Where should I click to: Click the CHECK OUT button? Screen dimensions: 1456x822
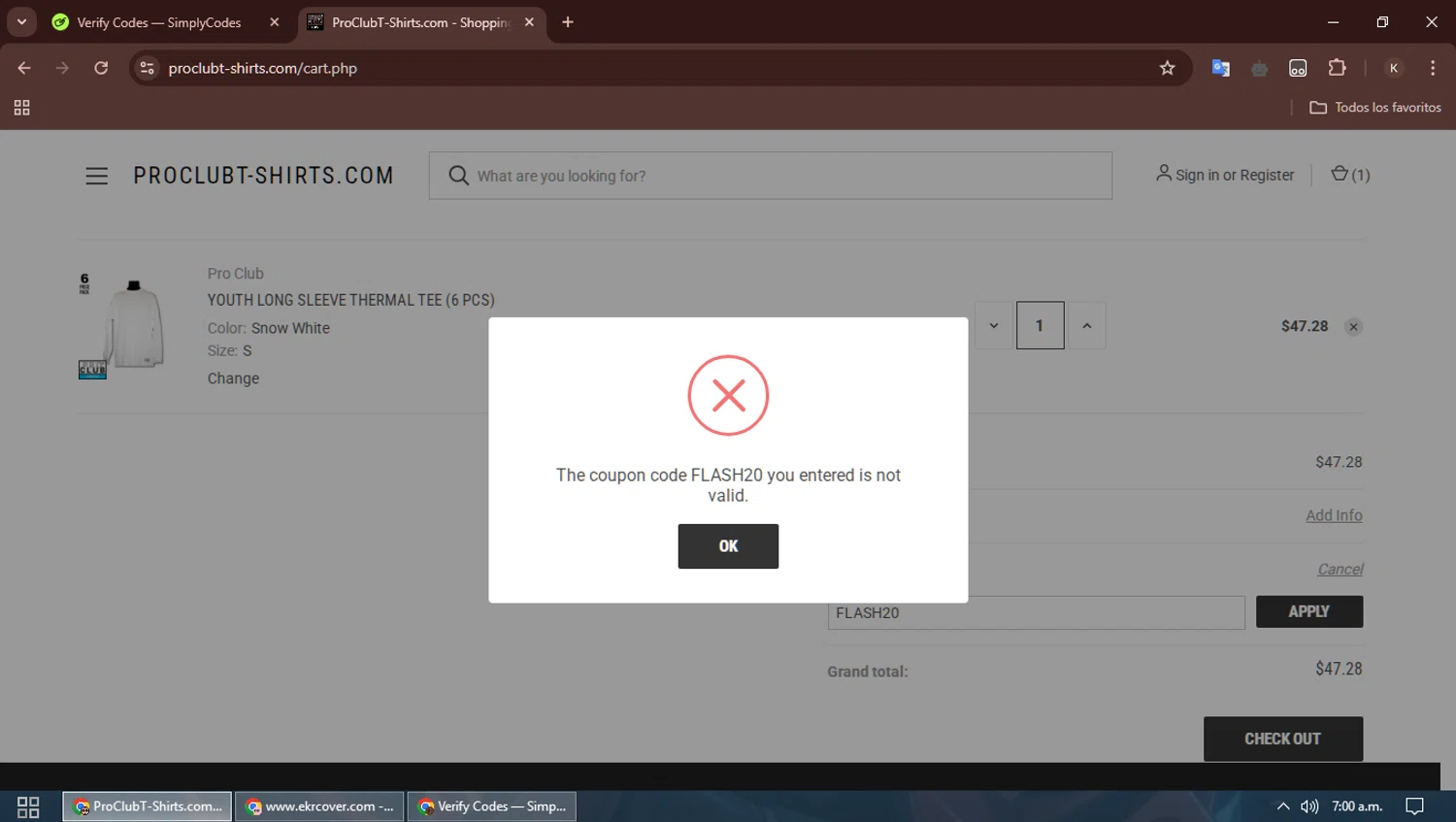pos(1283,739)
